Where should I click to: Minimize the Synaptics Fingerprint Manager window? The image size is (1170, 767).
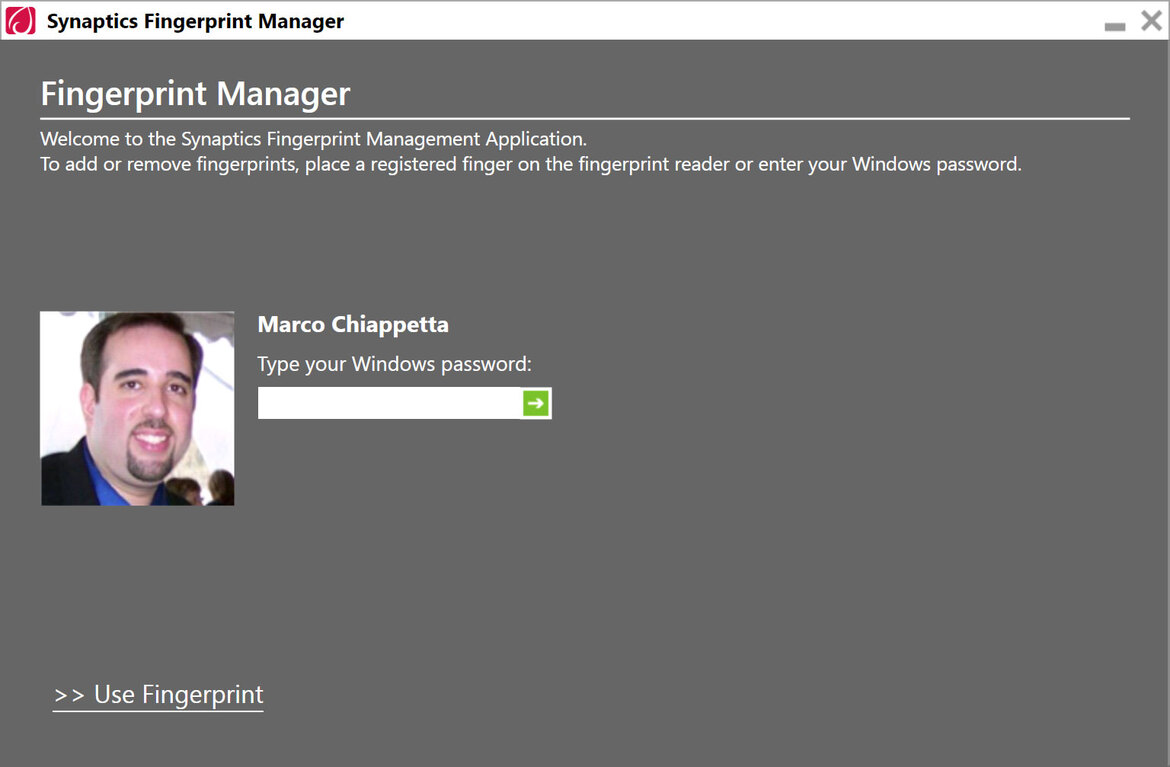[1115, 25]
